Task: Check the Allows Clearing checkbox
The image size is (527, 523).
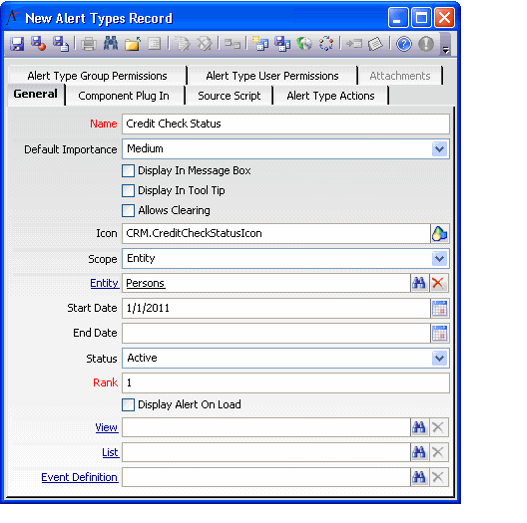Action: [x=128, y=210]
